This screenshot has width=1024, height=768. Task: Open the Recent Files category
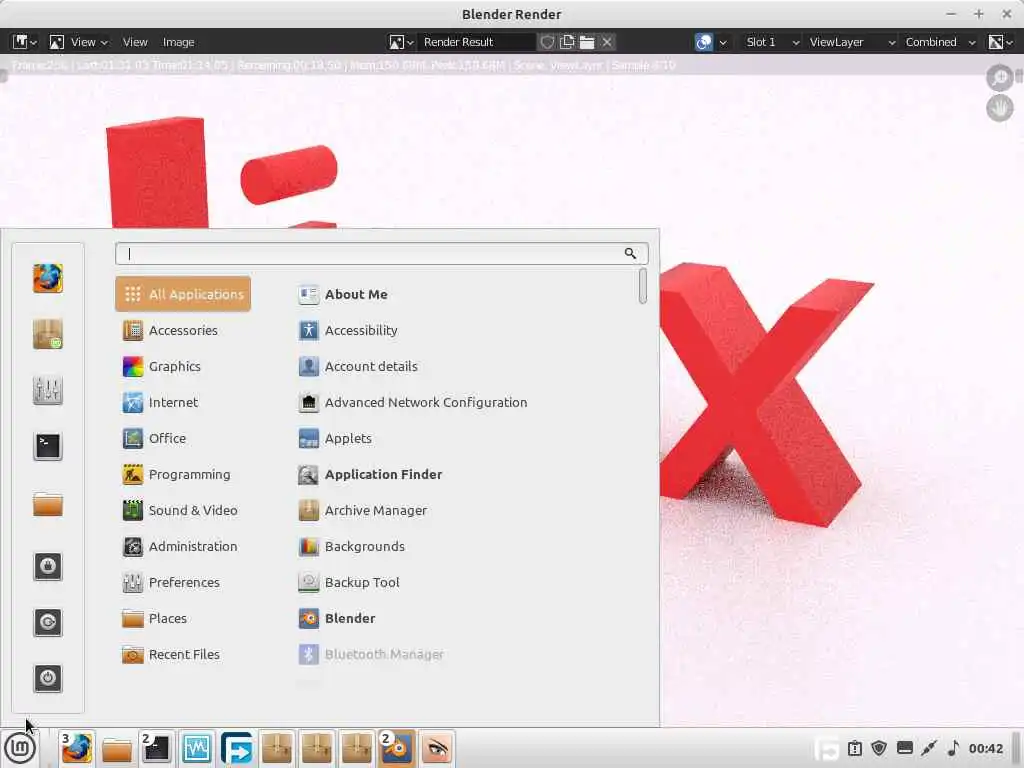[183, 654]
